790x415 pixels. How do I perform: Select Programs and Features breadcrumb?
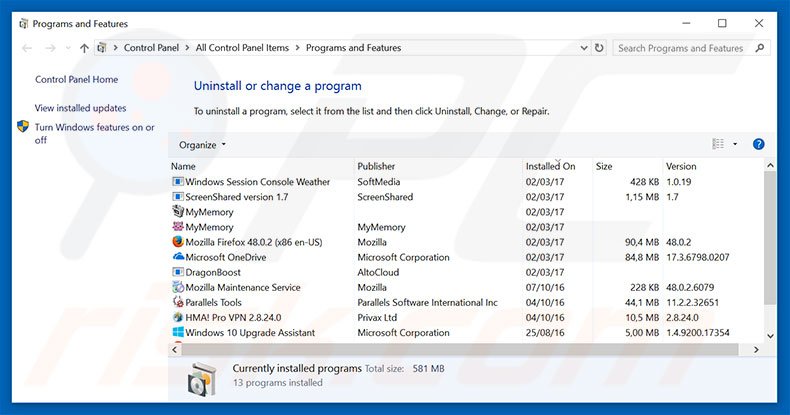(354, 48)
